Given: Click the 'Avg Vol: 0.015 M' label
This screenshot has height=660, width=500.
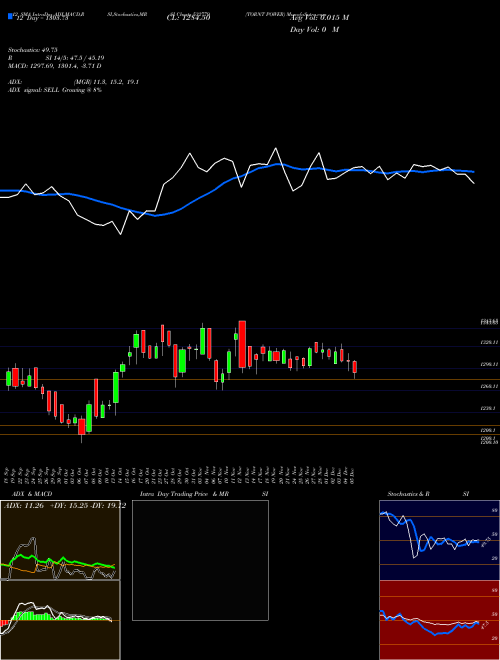Looking at the screenshot, I should pyautogui.click(x=319, y=18).
